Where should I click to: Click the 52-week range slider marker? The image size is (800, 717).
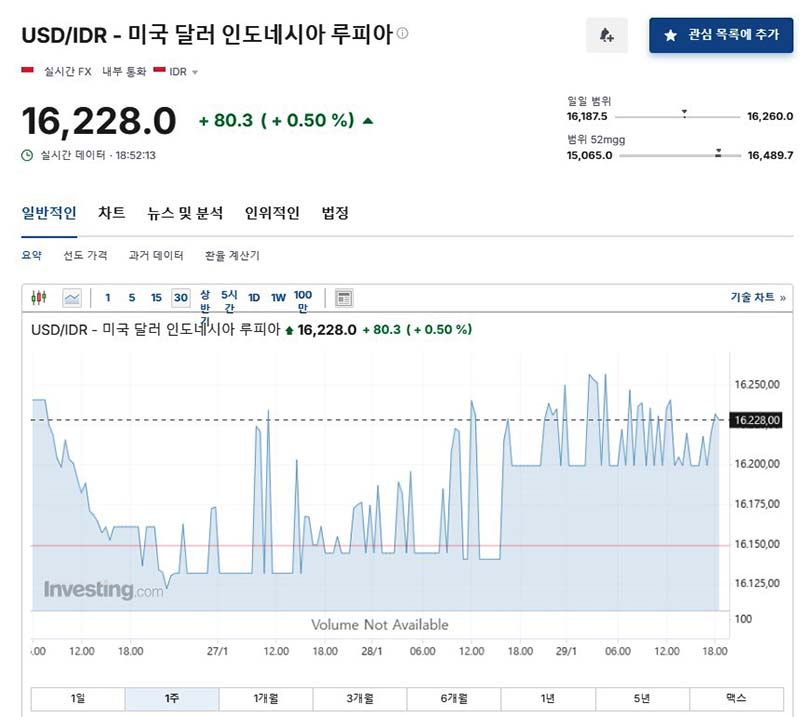pos(718,154)
